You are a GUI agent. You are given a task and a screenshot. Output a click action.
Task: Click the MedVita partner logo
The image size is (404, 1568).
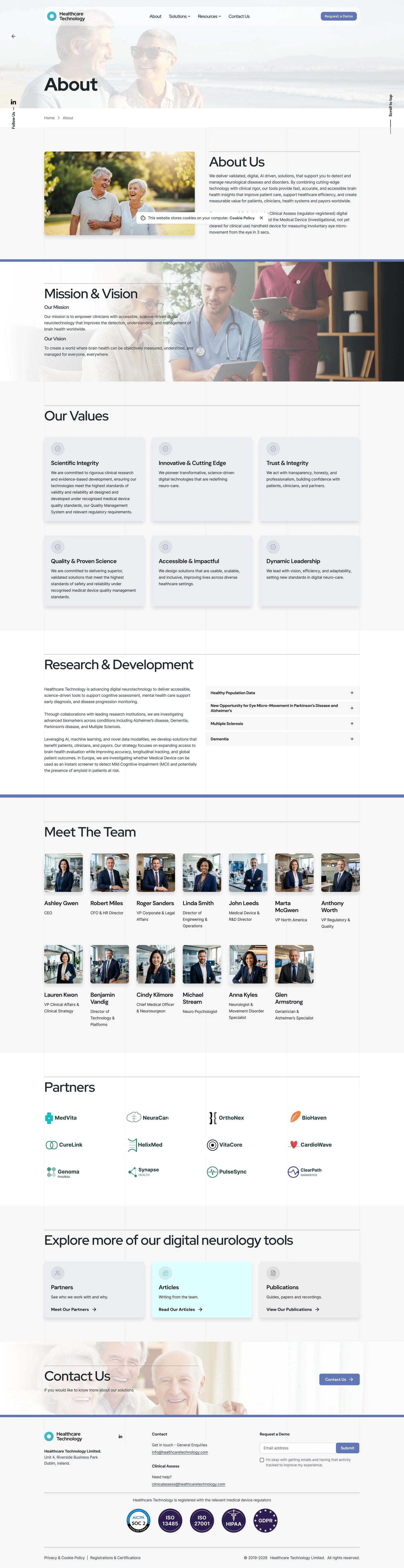coord(61,1118)
